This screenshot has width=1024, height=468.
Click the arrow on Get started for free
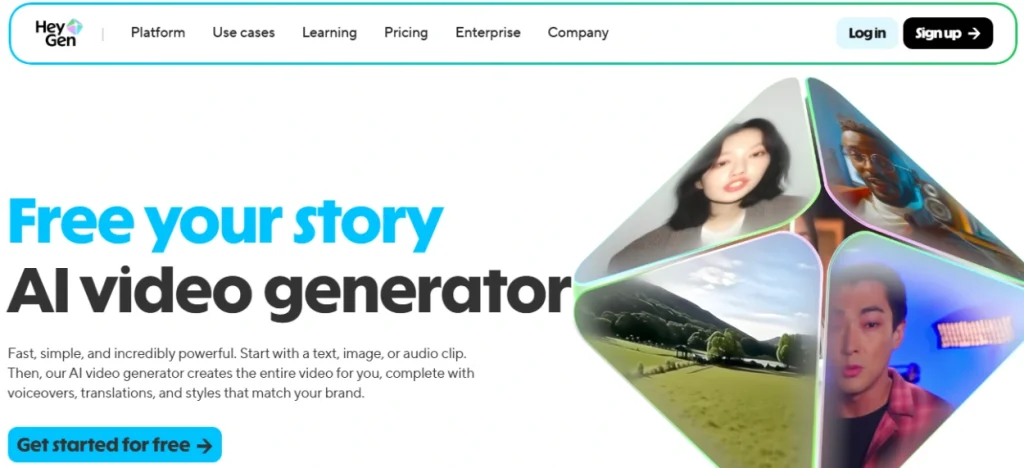(204, 446)
